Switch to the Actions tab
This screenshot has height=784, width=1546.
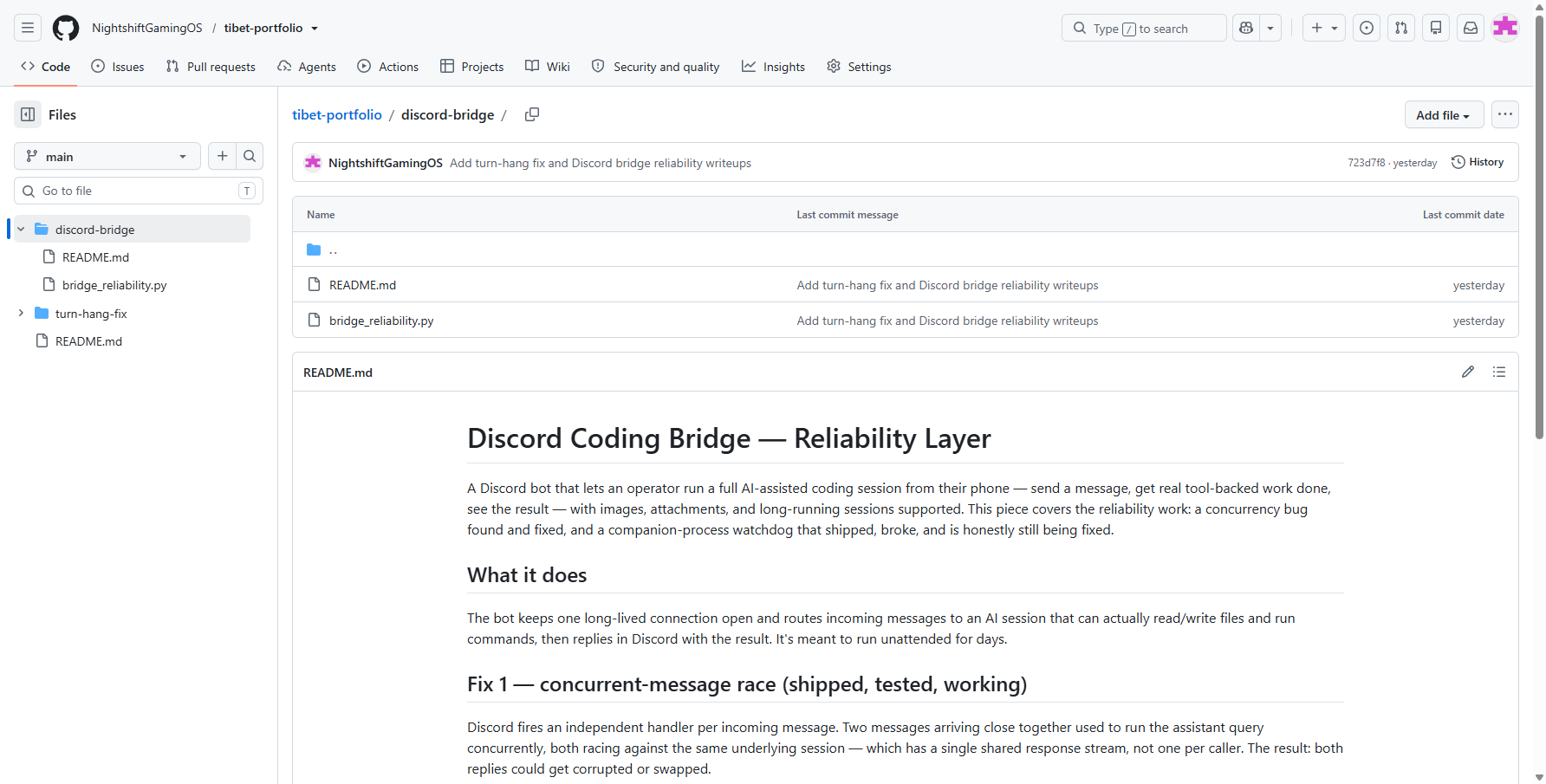pyautogui.click(x=388, y=67)
